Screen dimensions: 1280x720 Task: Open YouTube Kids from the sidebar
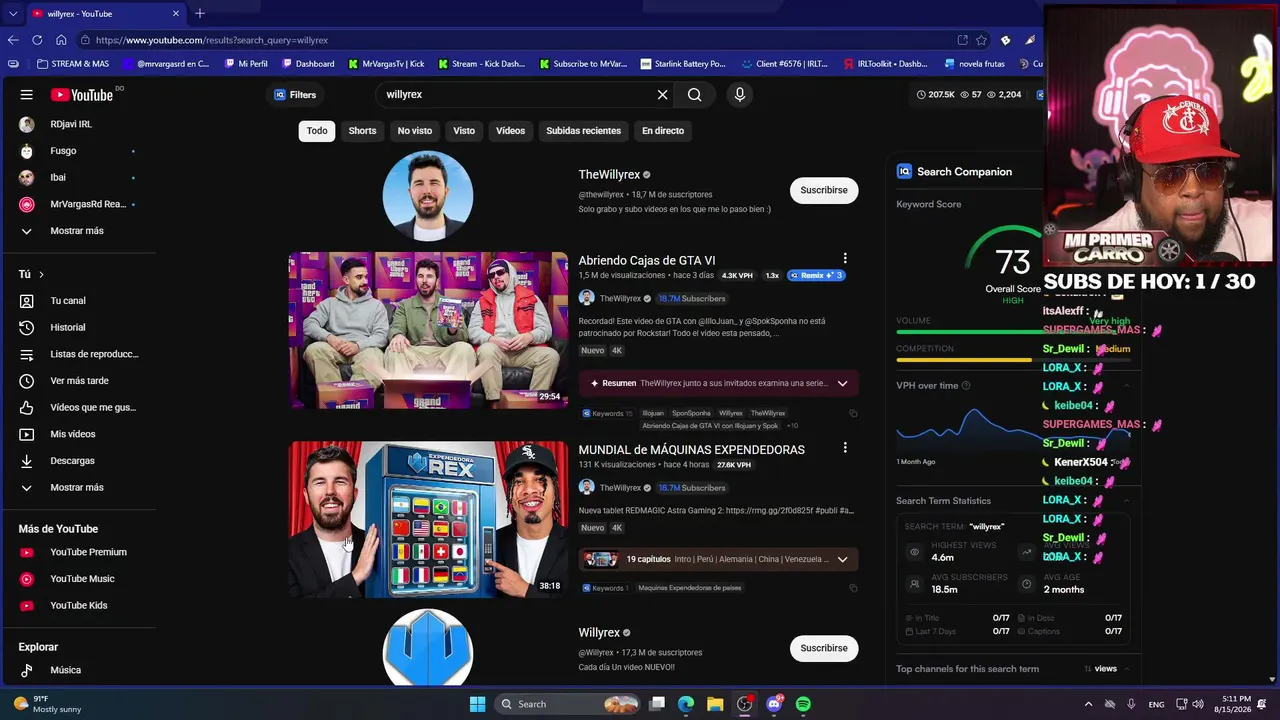[x=80, y=606]
